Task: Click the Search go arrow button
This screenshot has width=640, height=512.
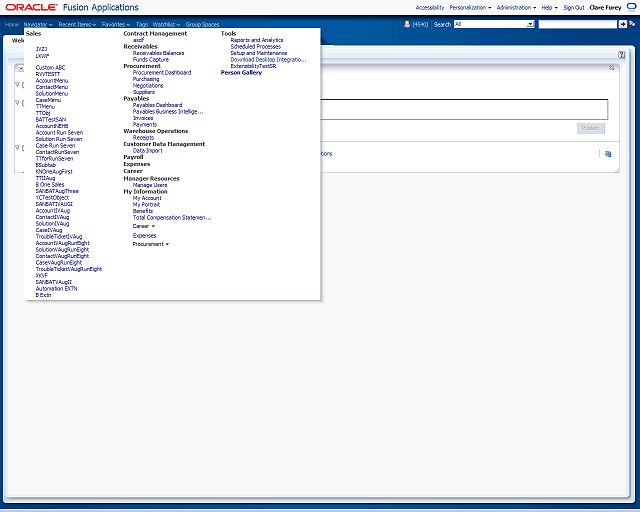Action: point(622,23)
